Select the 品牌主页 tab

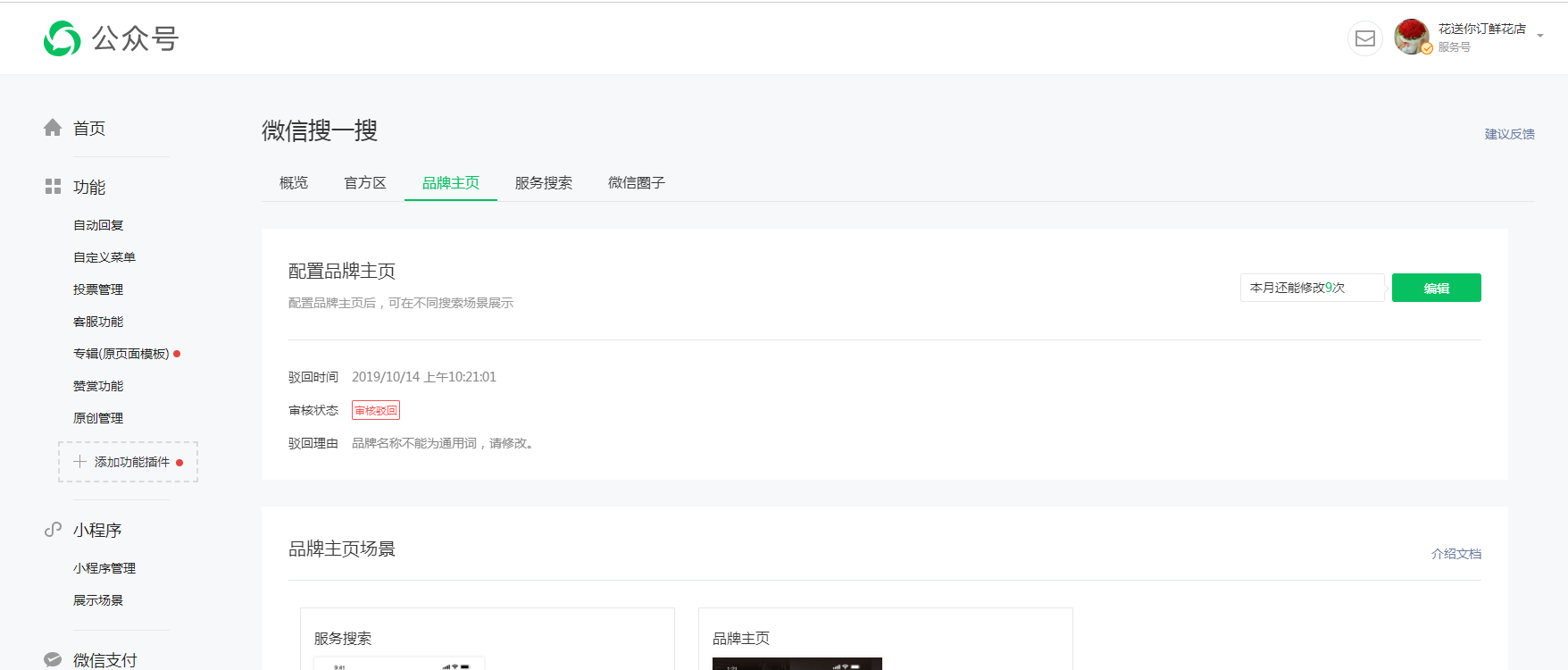[x=451, y=182]
